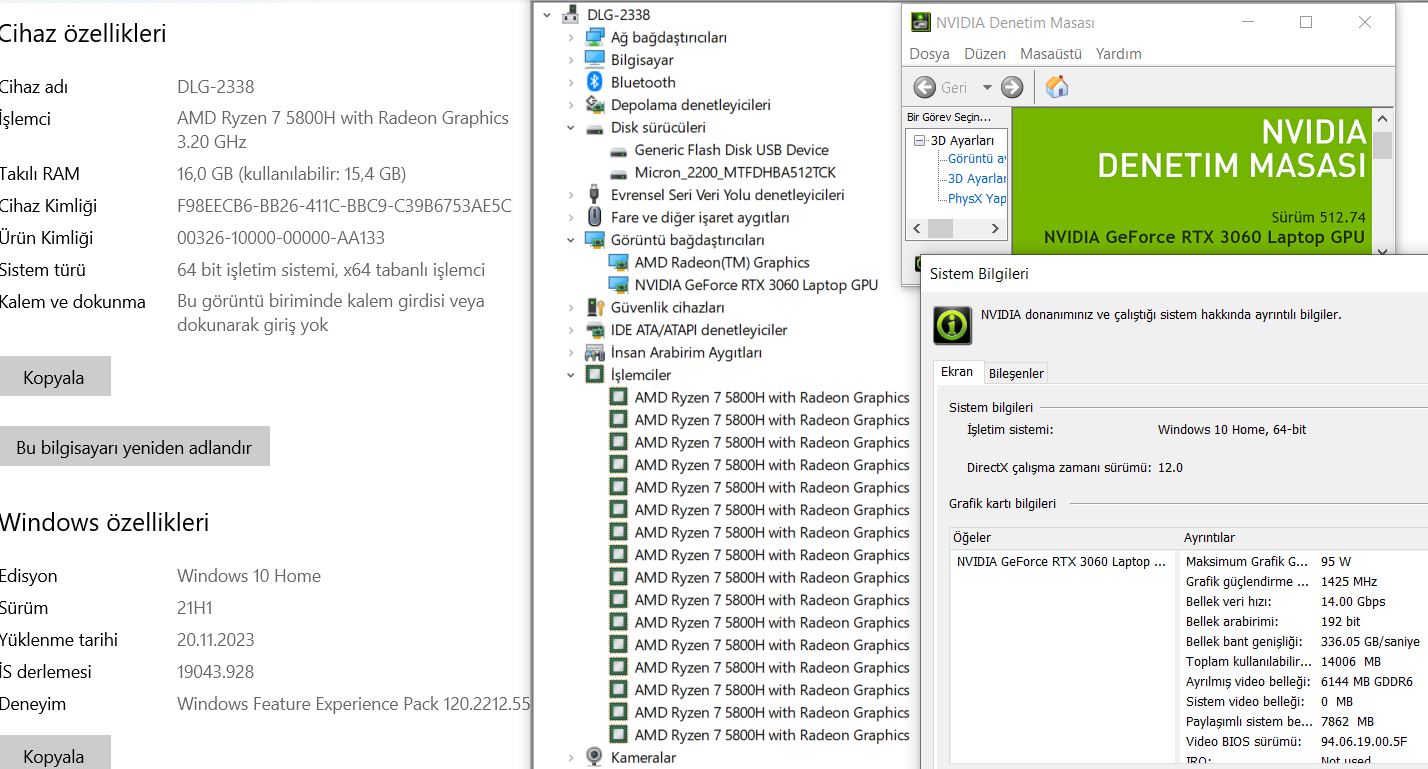Open the Masaüstü menu
This screenshot has width=1428, height=769.
click(x=1051, y=54)
